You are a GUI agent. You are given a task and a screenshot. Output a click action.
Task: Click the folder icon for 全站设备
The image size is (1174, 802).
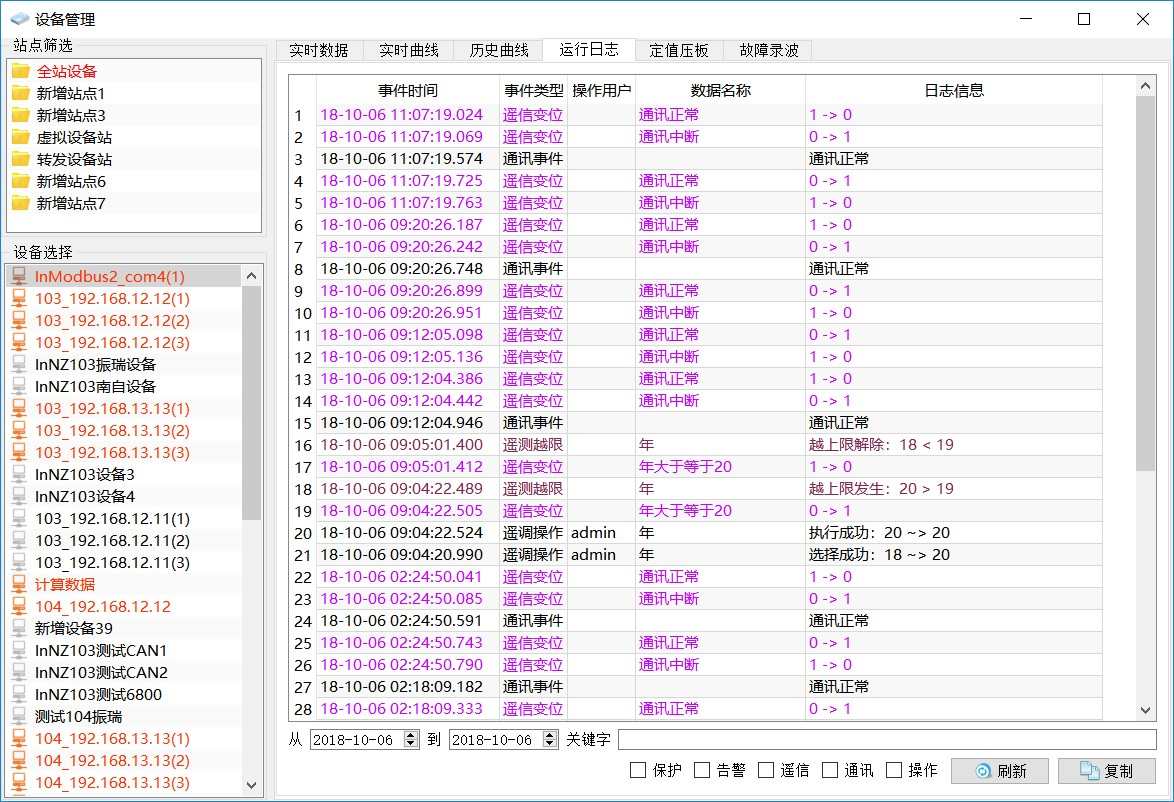(x=20, y=71)
